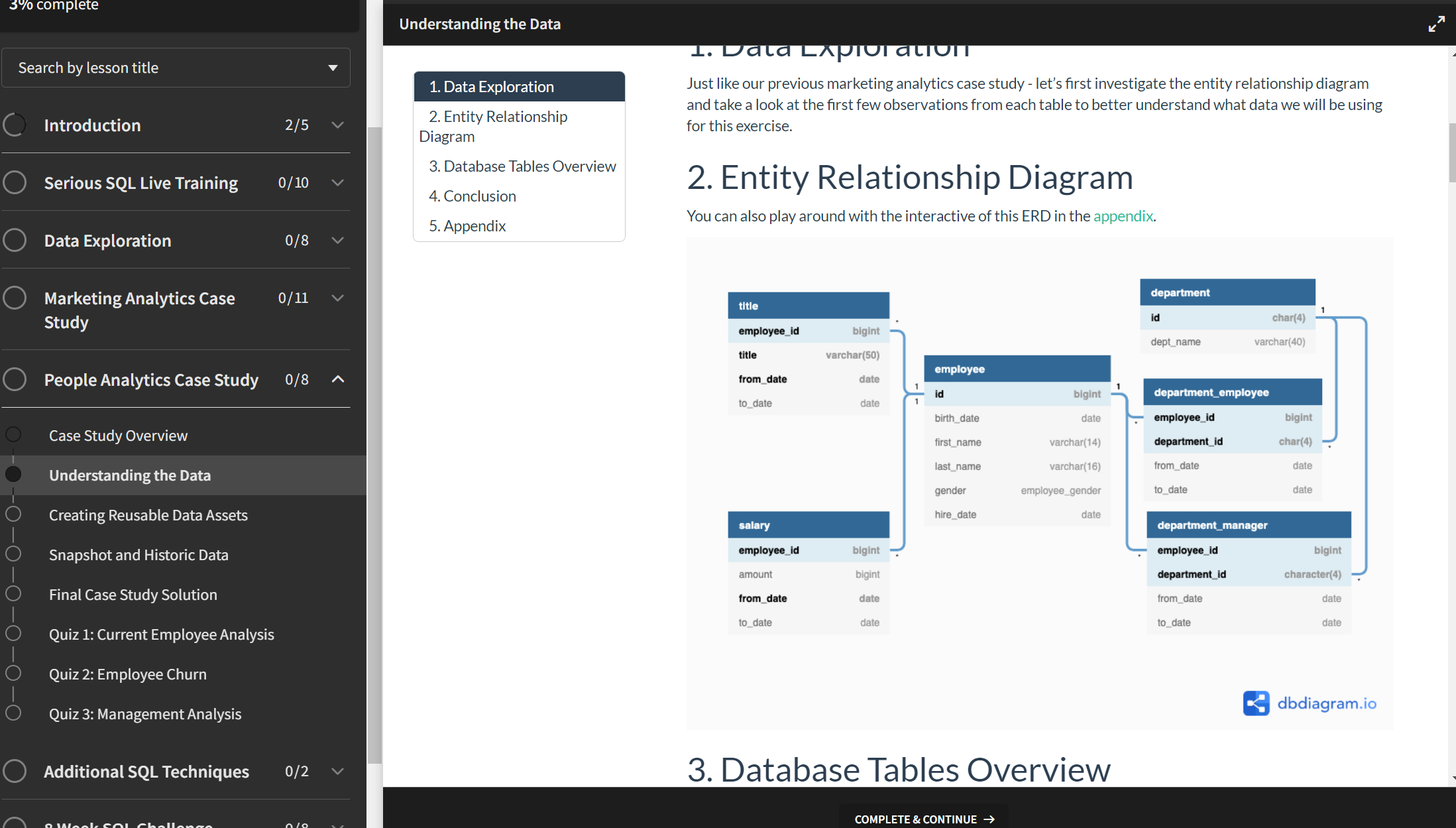Open the Creating Reusable Data Assets lesson
This screenshot has width=1456, height=828.
(x=148, y=515)
